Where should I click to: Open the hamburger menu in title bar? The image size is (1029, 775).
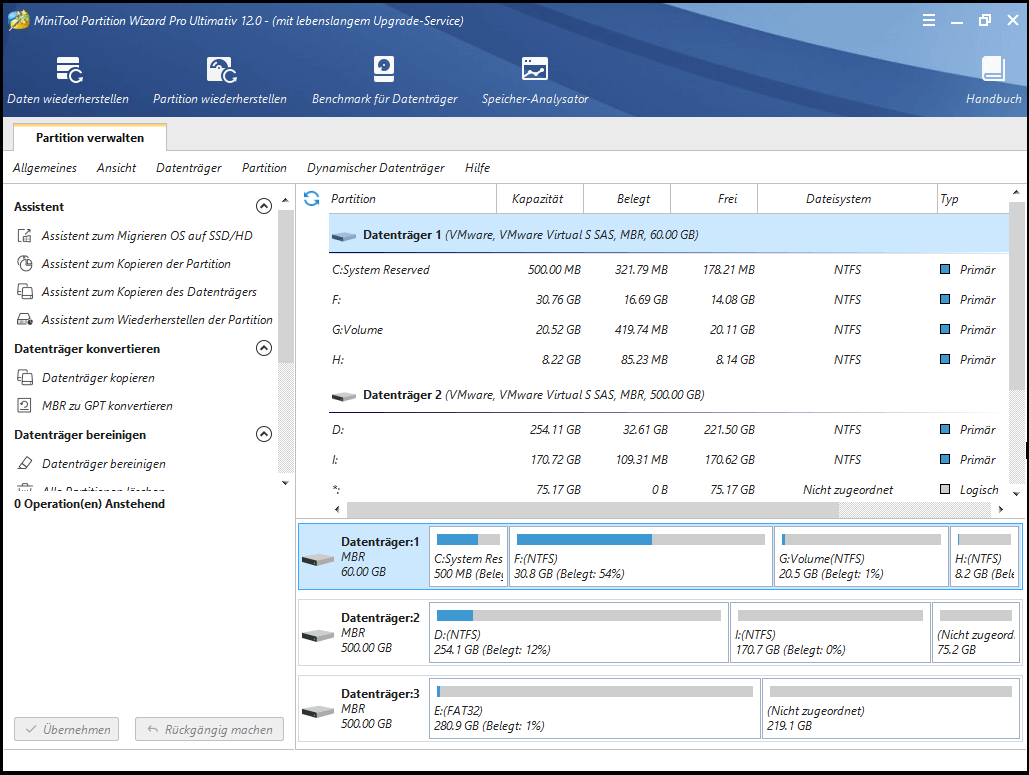coord(929,20)
